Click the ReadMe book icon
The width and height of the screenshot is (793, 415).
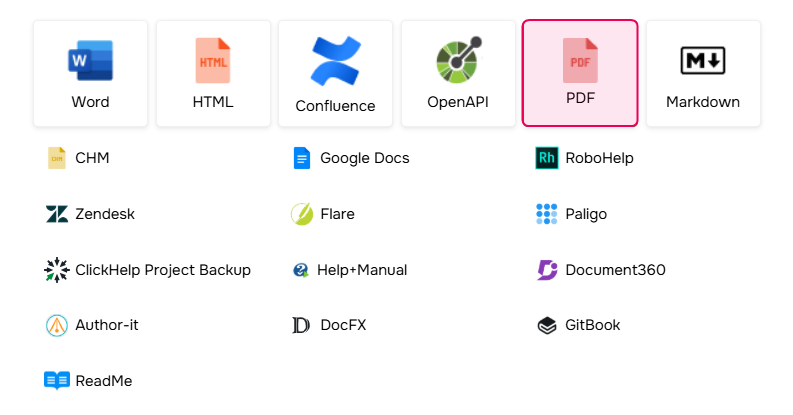(57, 381)
